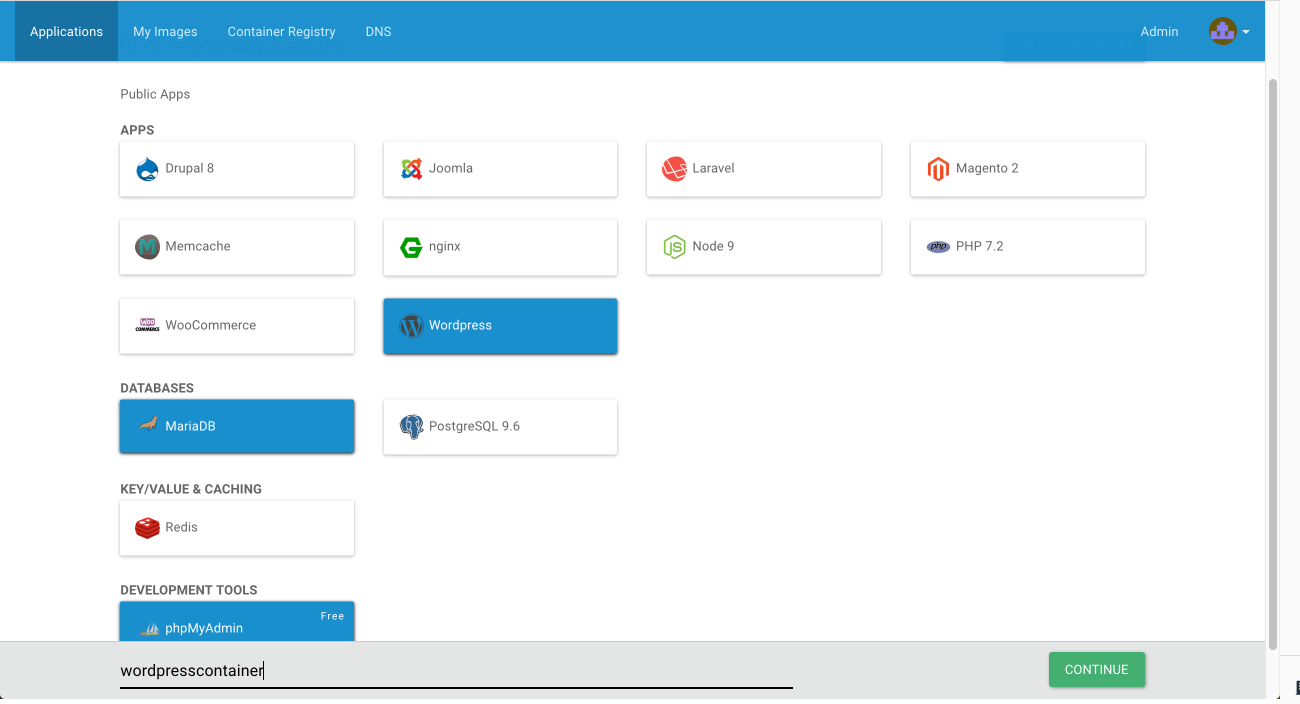The width and height of the screenshot is (1300, 704).
Task: Click the Free badge on phpMyAdmin
Action: coord(332,616)
